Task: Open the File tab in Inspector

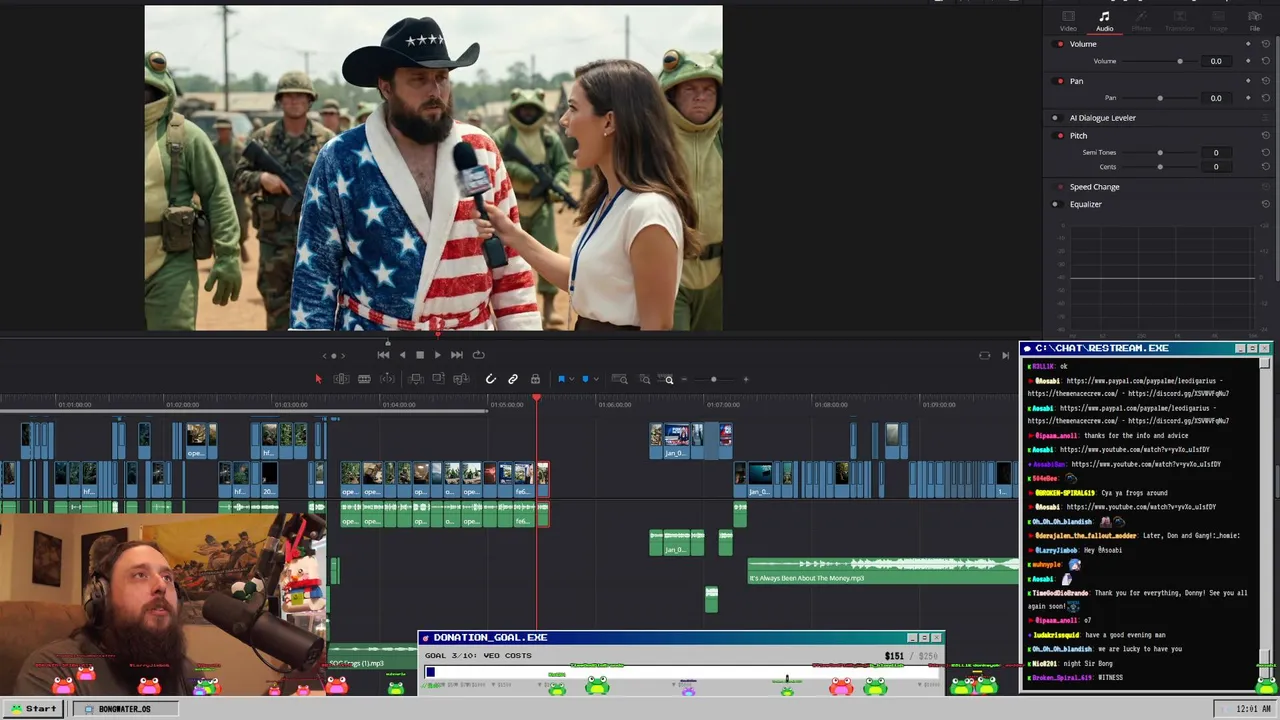Action: 1255,21
